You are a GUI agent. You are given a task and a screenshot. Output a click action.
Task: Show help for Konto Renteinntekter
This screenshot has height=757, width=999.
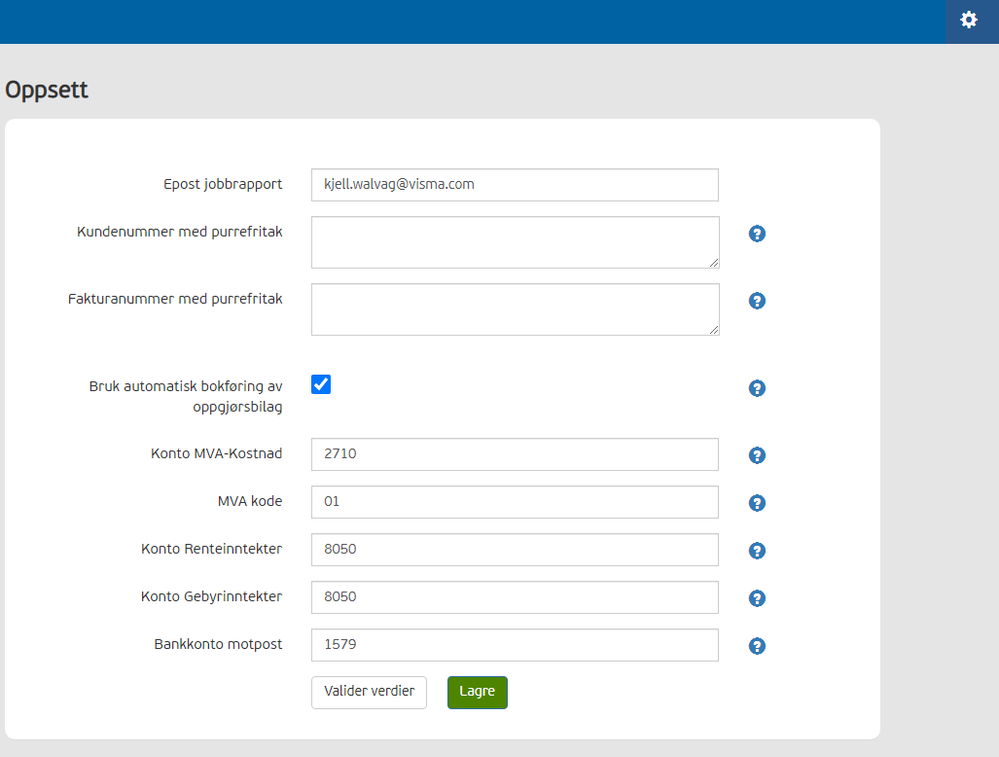[x=757, y=551]
